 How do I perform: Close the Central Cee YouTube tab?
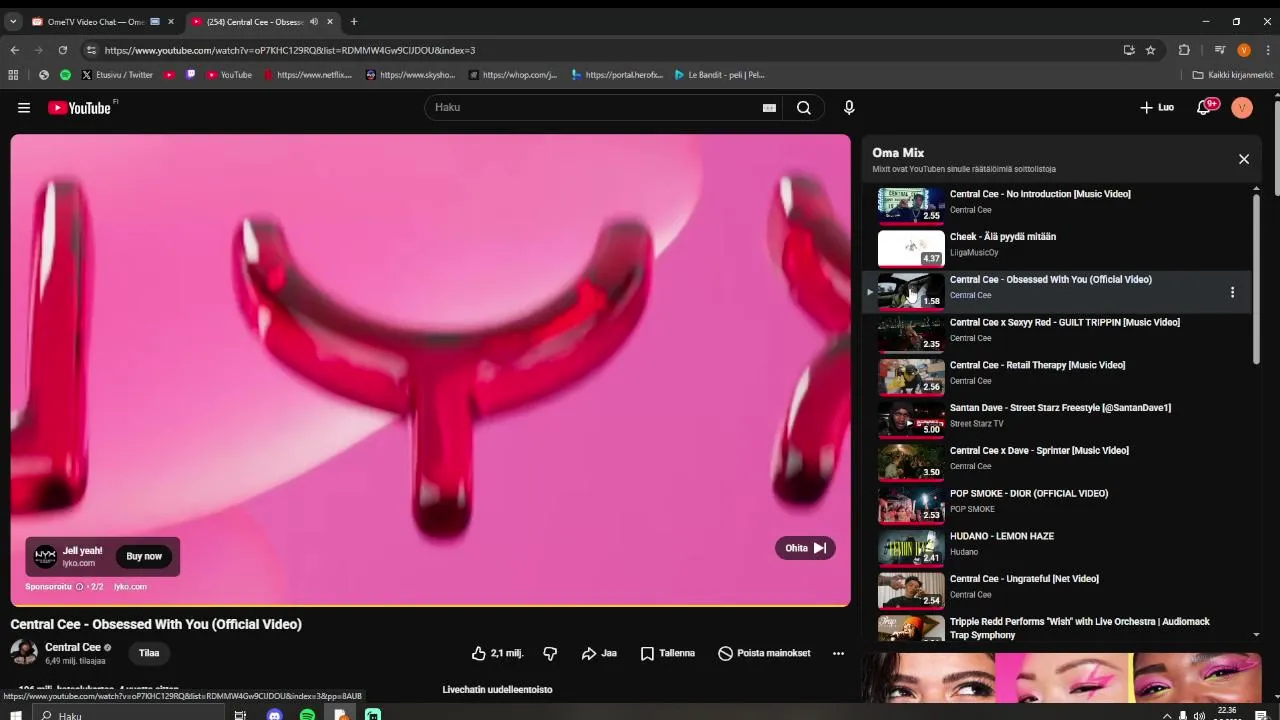tap(330, 22)
